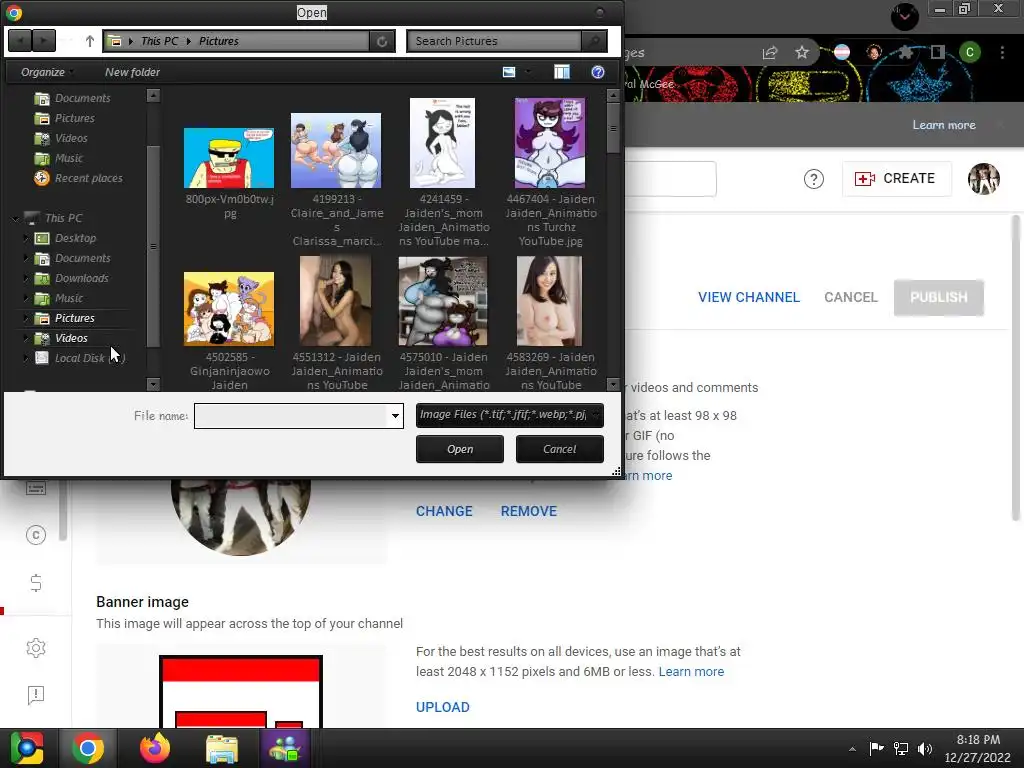
Task: Click Chrome share this page icon
Action: pos(770,53)
